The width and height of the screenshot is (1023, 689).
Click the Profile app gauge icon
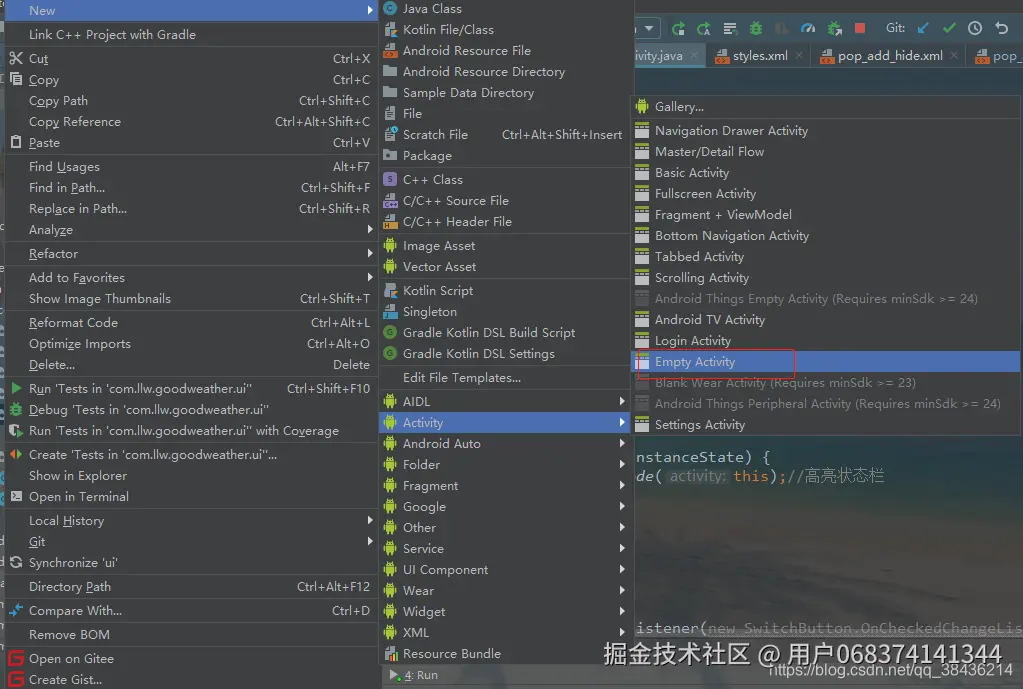tap(808, 29)
